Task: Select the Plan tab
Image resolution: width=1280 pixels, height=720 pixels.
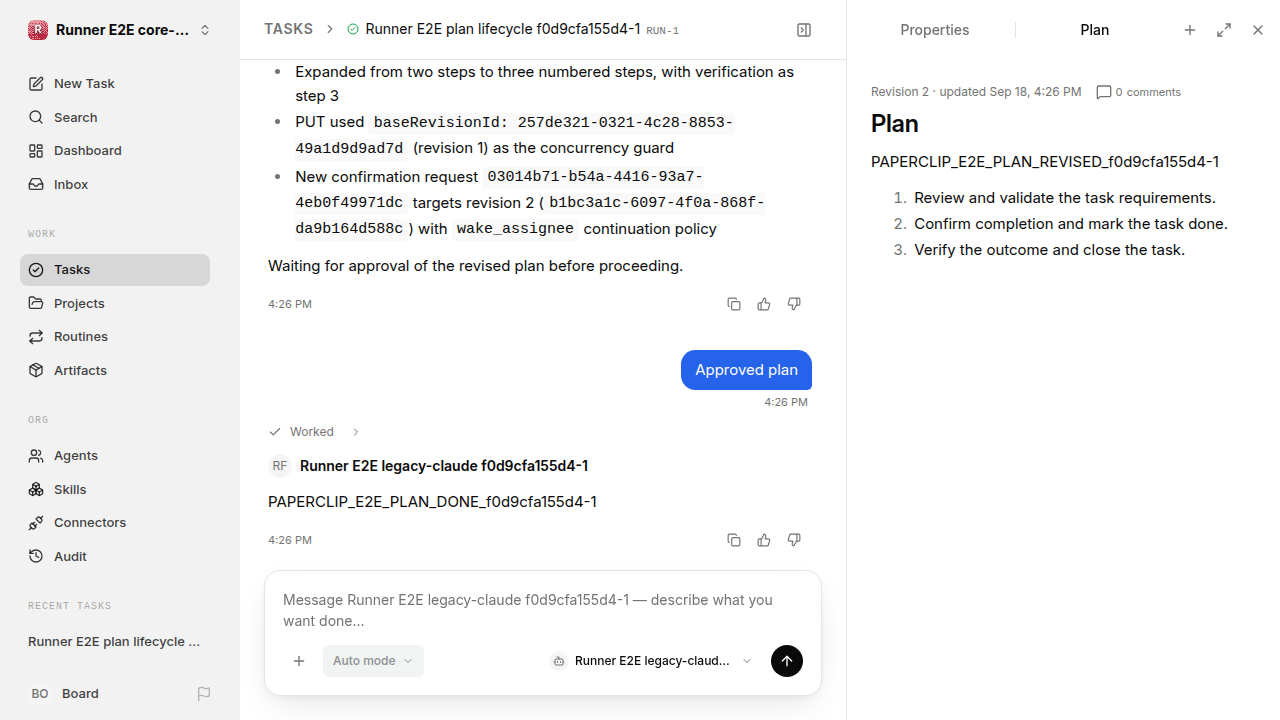Action: click(x=1094, y=30)
